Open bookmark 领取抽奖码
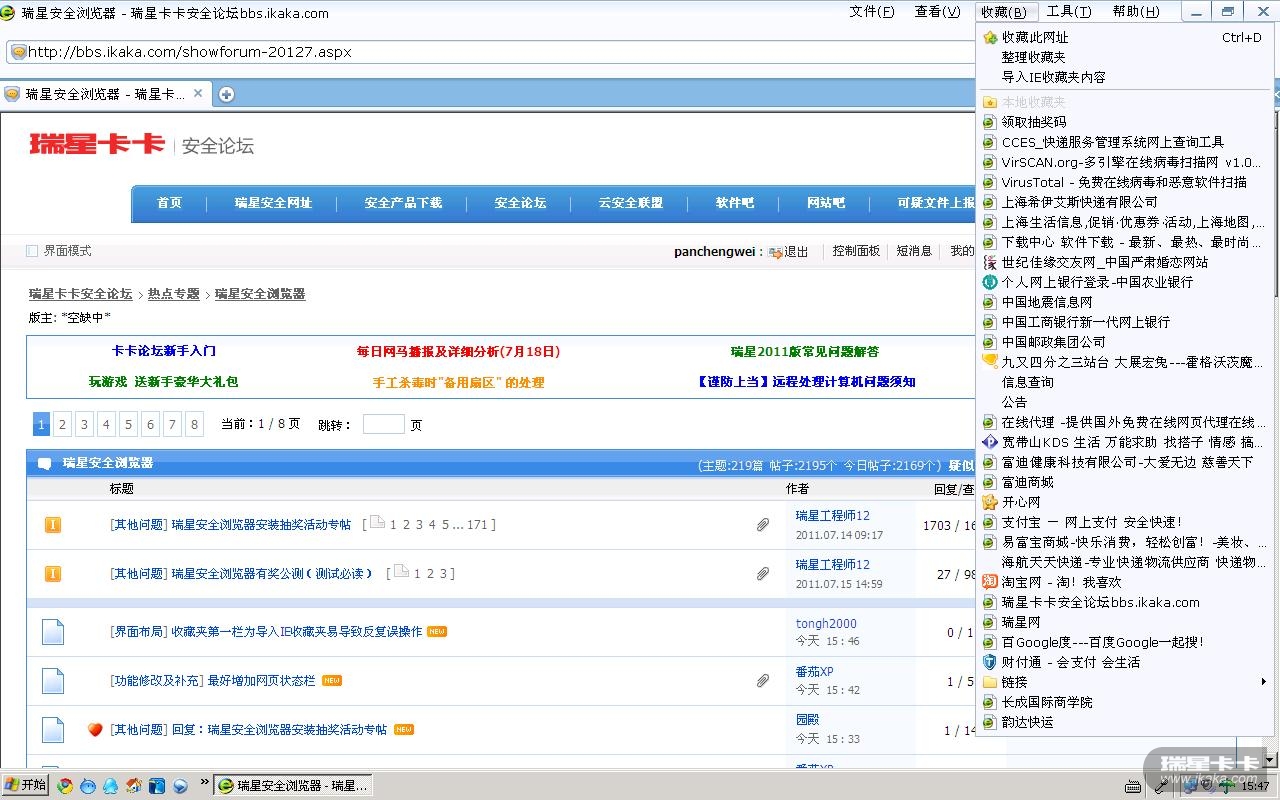1280x800 pixels. (1125, 122)
